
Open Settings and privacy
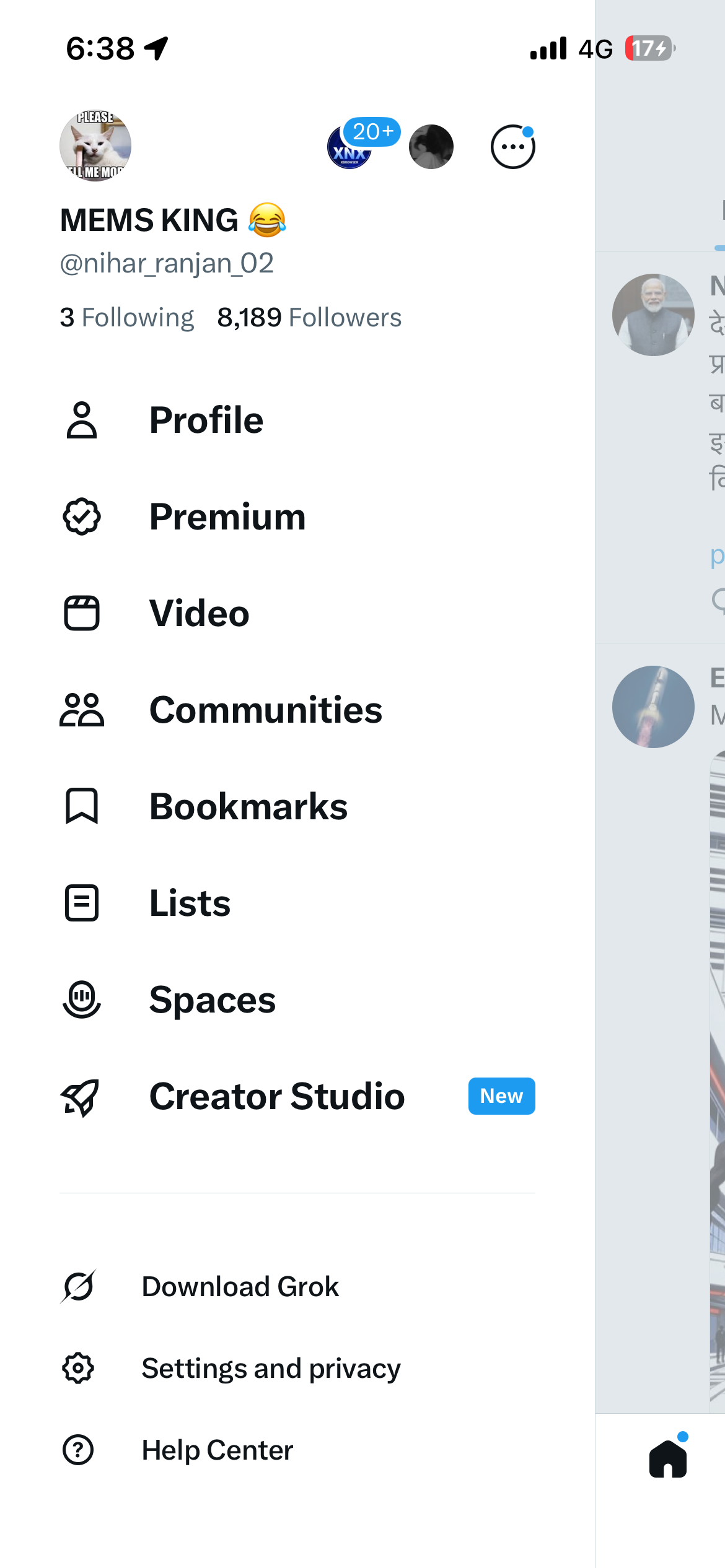[x=271, y=1368]
